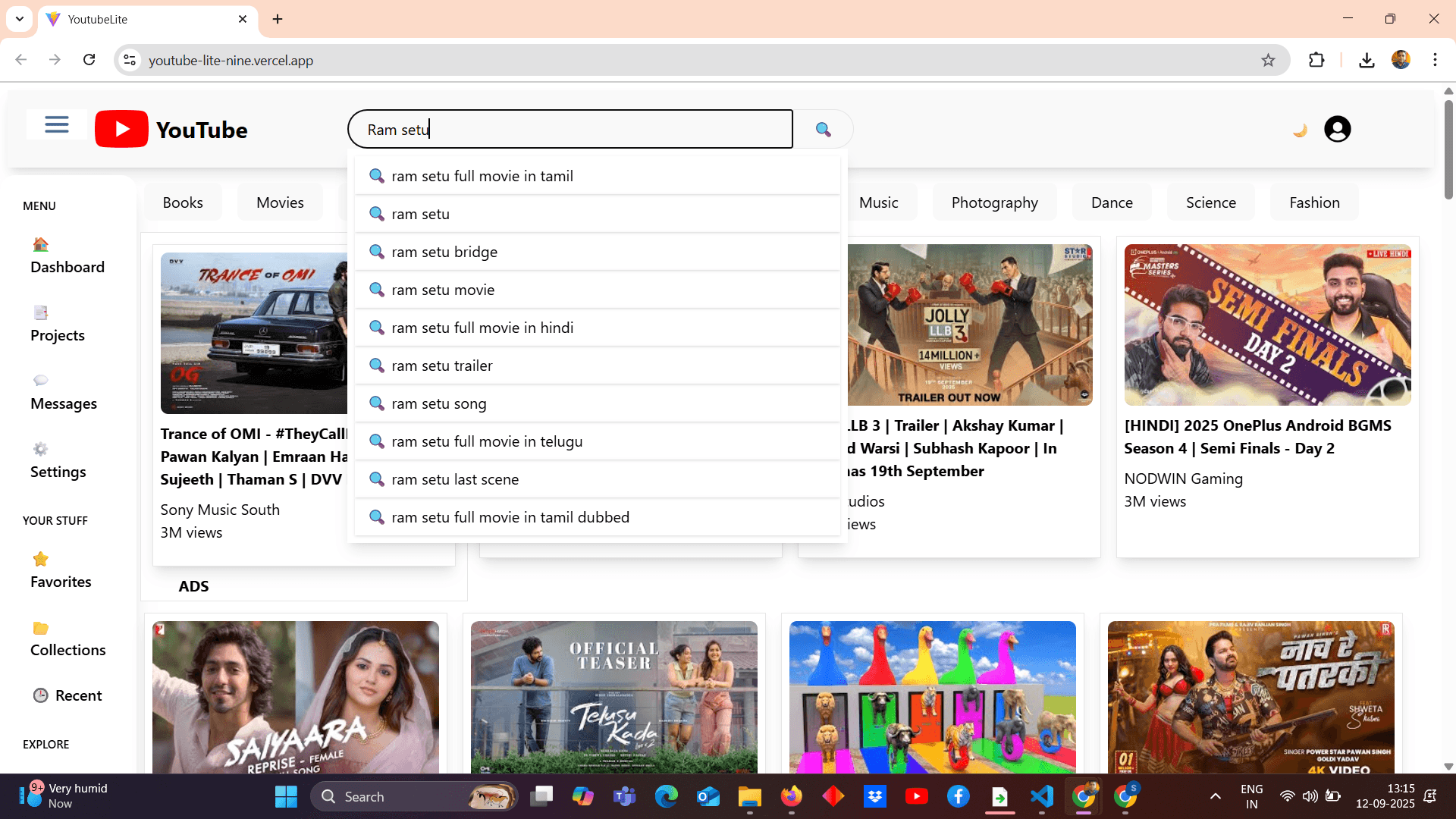Open the Jolly LLB 3 trailer thumbnail
Image resolution: width=1456 pixels, height=819 pixels.
971,325
